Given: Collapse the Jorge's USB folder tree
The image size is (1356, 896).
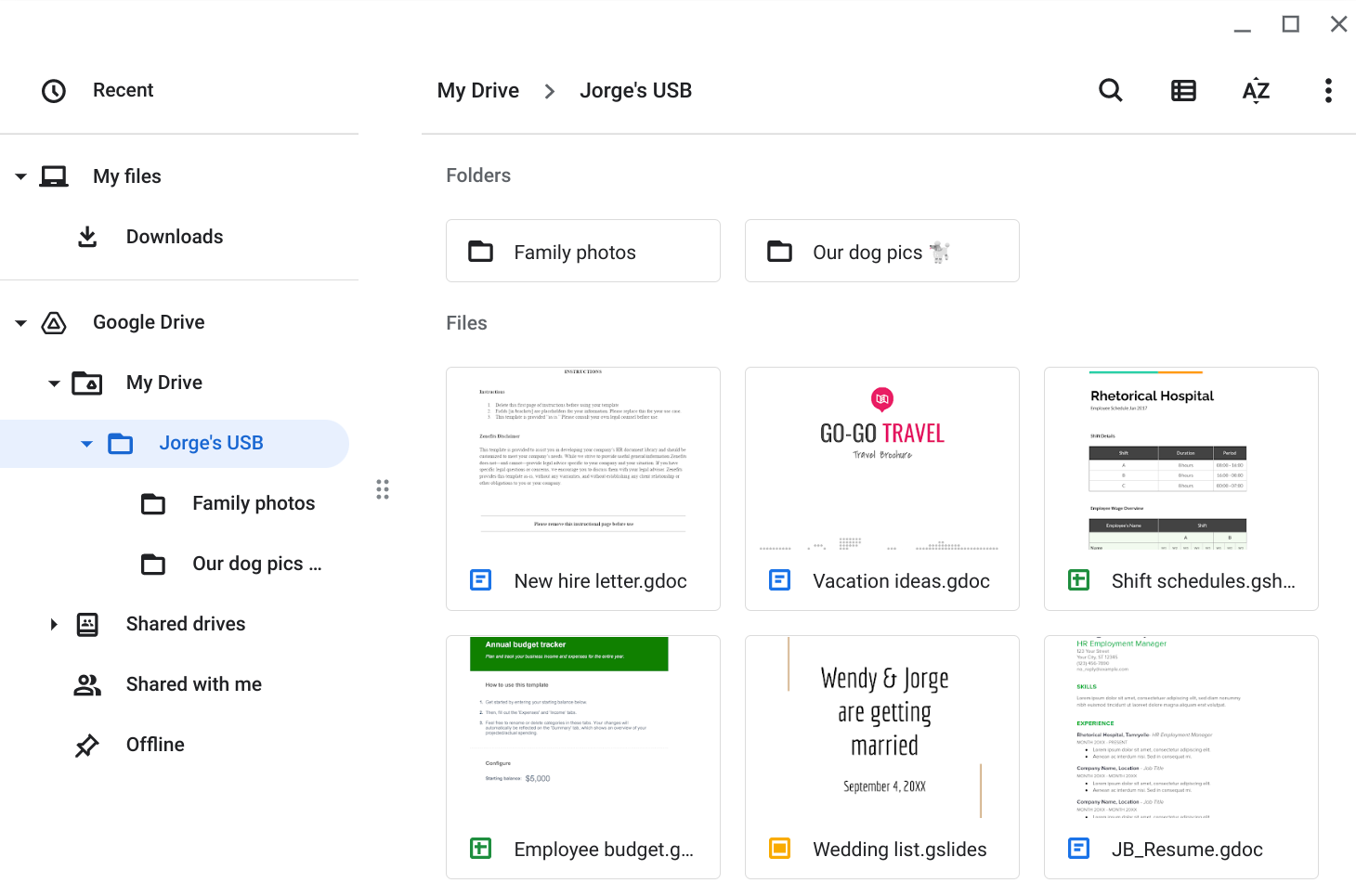Looking at the screenshot, I should (x=87, y=443).
